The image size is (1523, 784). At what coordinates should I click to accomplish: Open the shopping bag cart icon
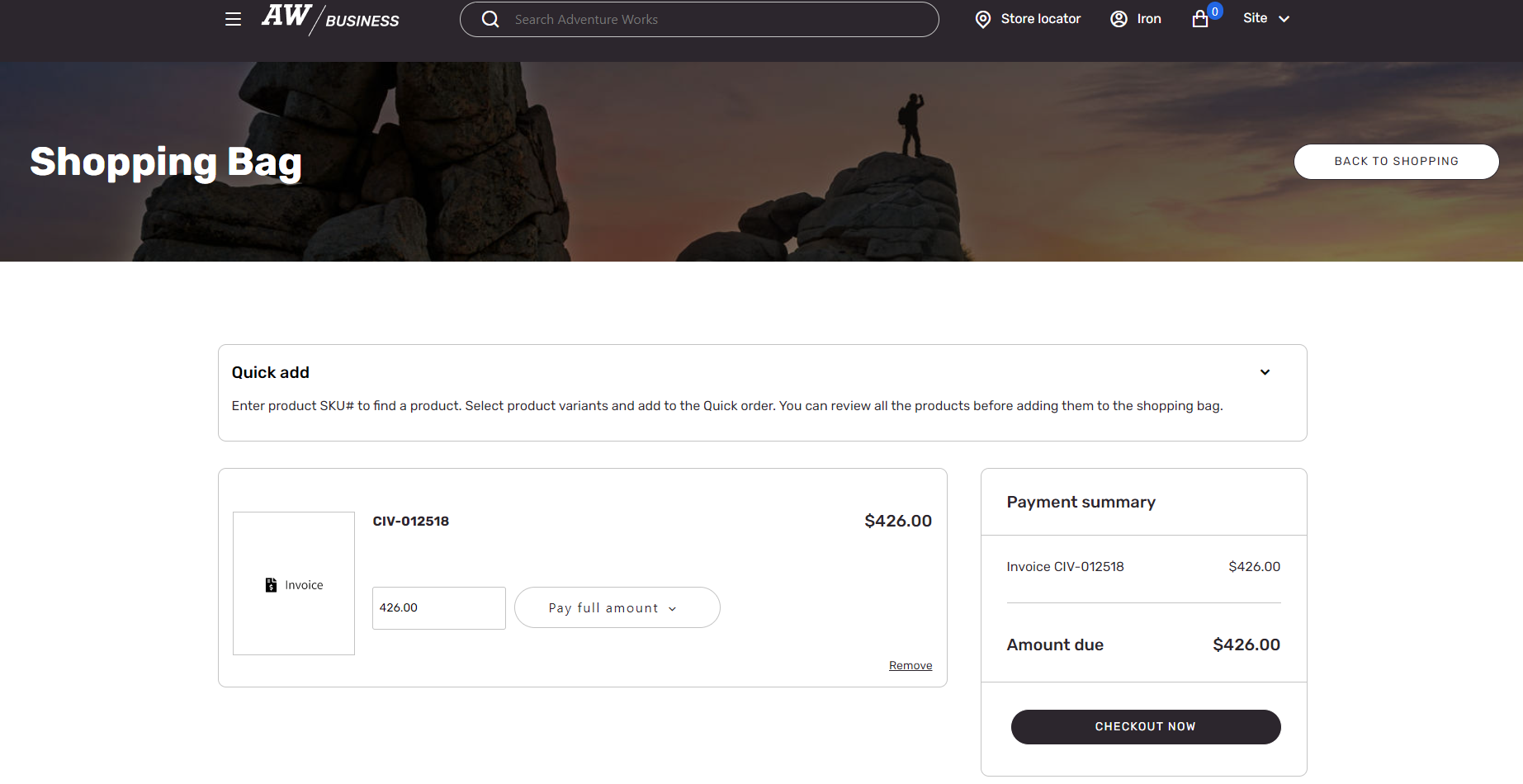pyautogui.click(x=1200, y=19)
